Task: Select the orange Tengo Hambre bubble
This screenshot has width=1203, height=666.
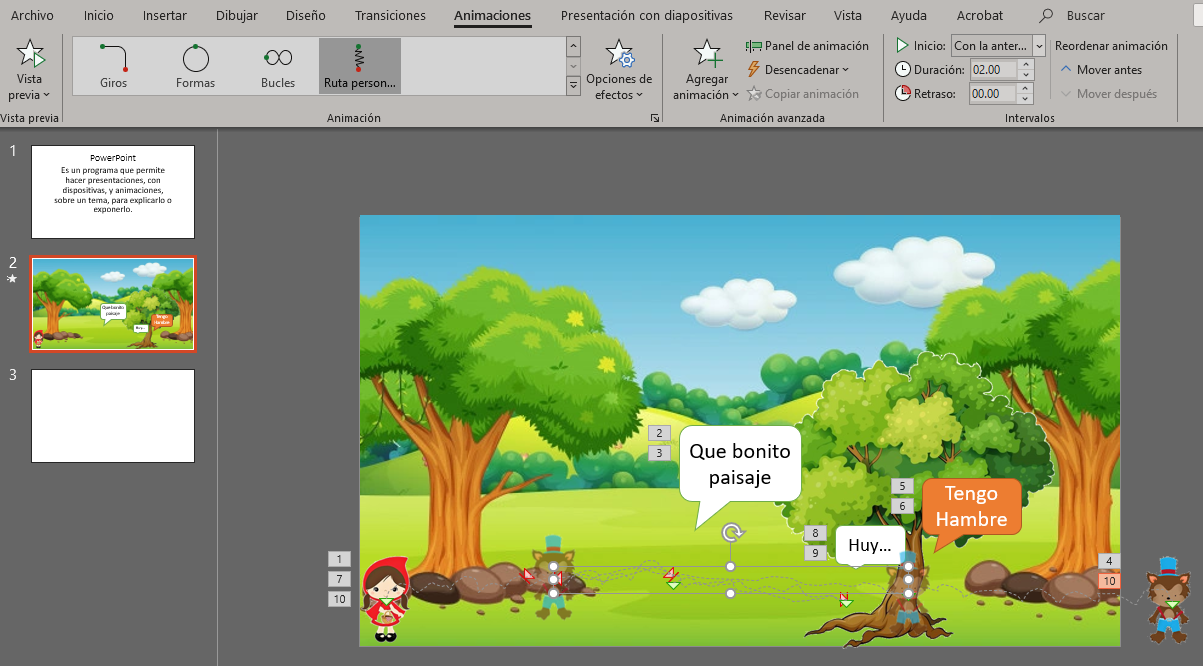Action: tap(971, 507)
